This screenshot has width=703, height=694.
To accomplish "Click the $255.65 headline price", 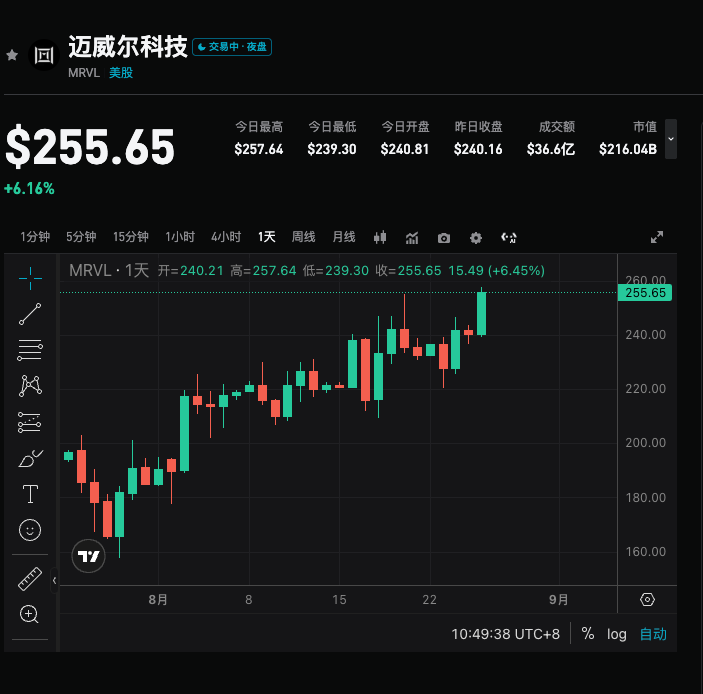I will click(x=90, y=147).
